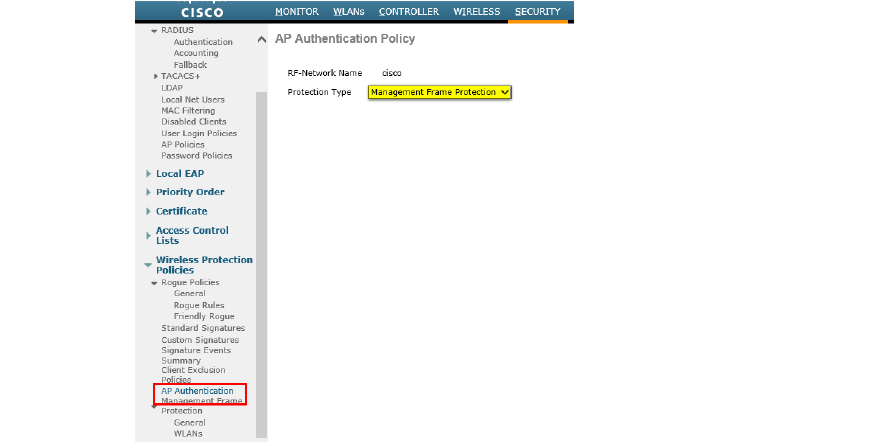Screen dimensions: 892x447
Task: Switch to the WLANs tab
Action: pos(348,12)
